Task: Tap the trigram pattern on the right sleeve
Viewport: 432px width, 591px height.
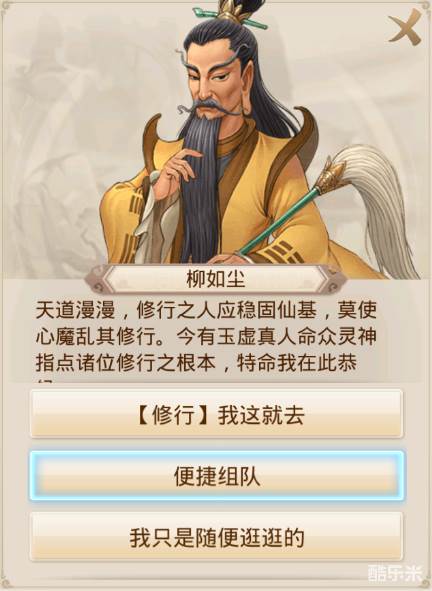Action: tap(281, 252)
